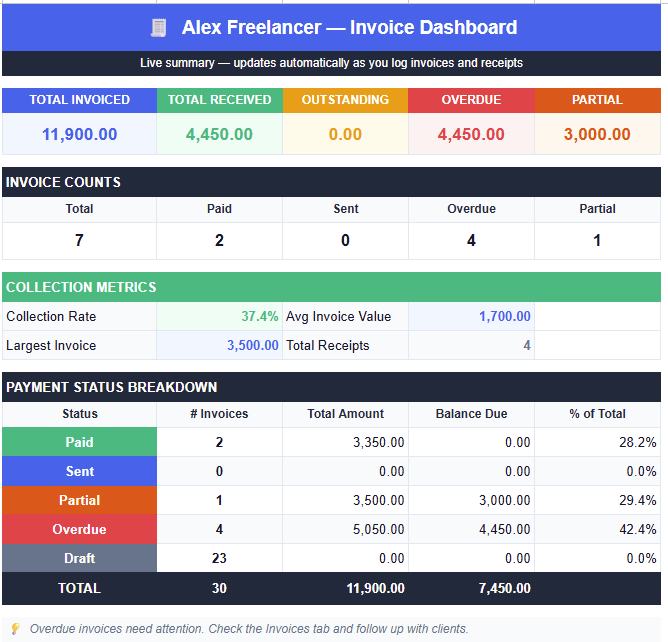Select the 42.4% value in the Overdue row

click(638, 529)
